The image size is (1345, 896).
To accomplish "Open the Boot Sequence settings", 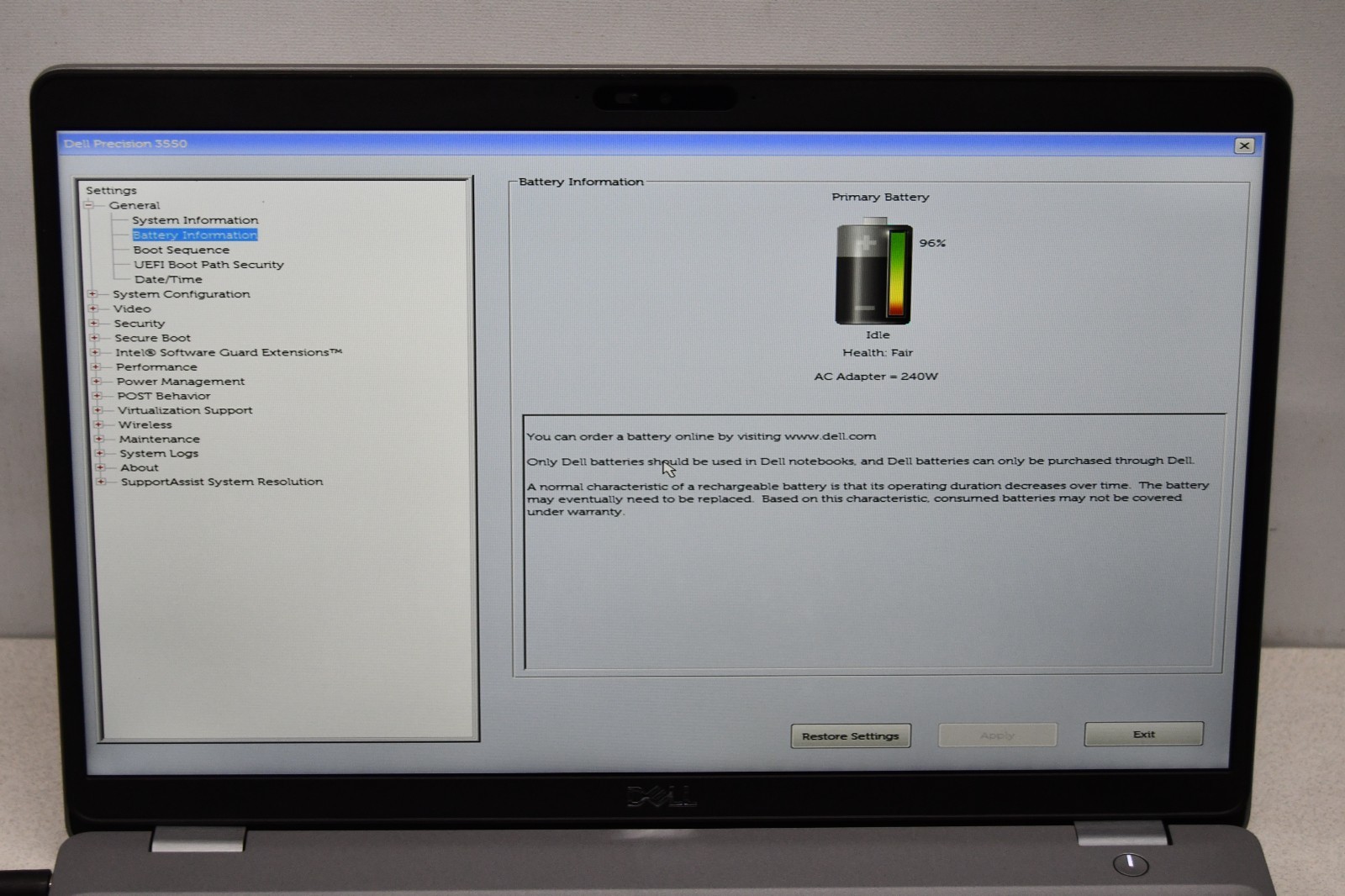I will click(x=181, y=250).
